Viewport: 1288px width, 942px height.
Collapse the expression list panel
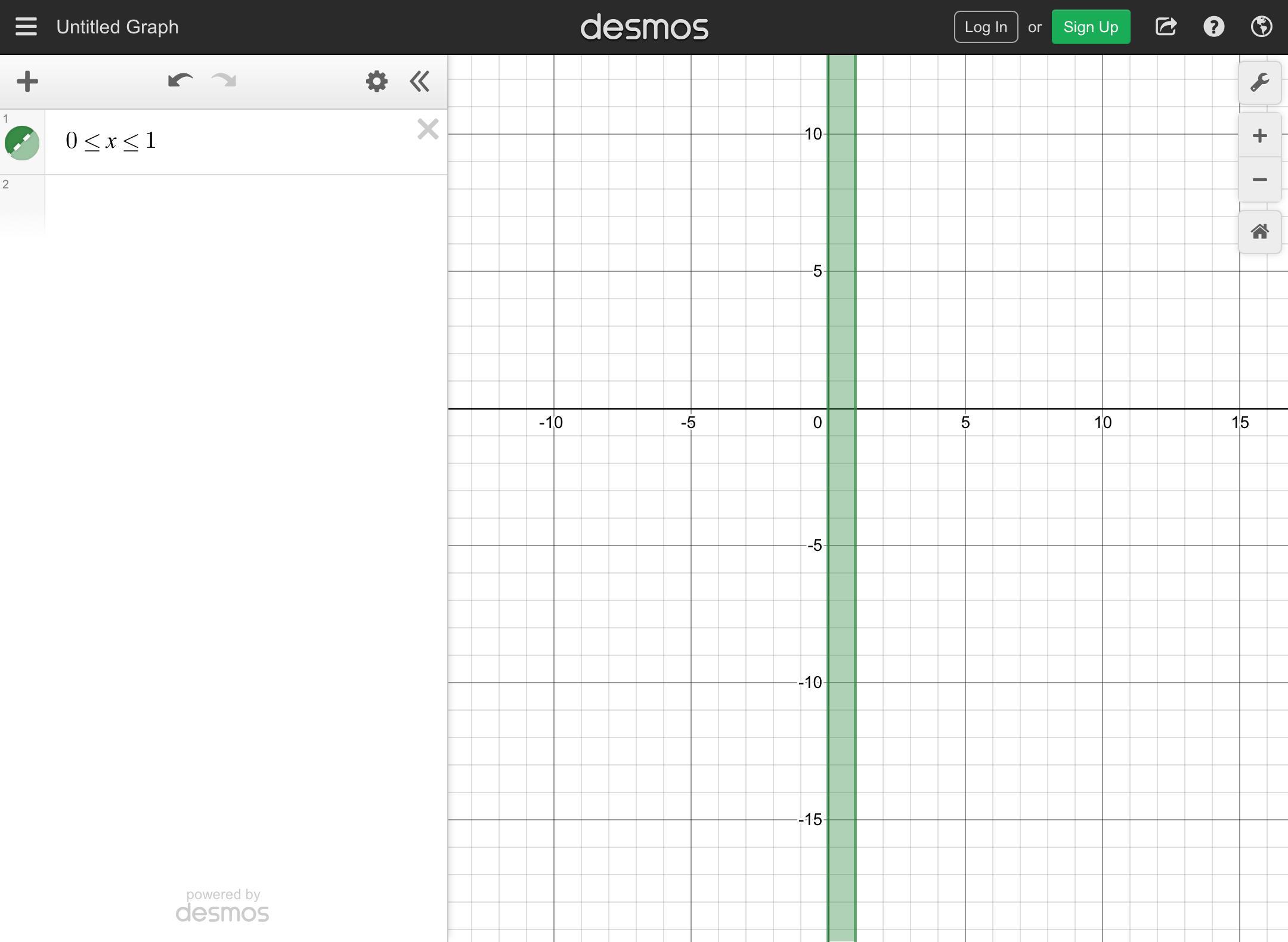420,82
